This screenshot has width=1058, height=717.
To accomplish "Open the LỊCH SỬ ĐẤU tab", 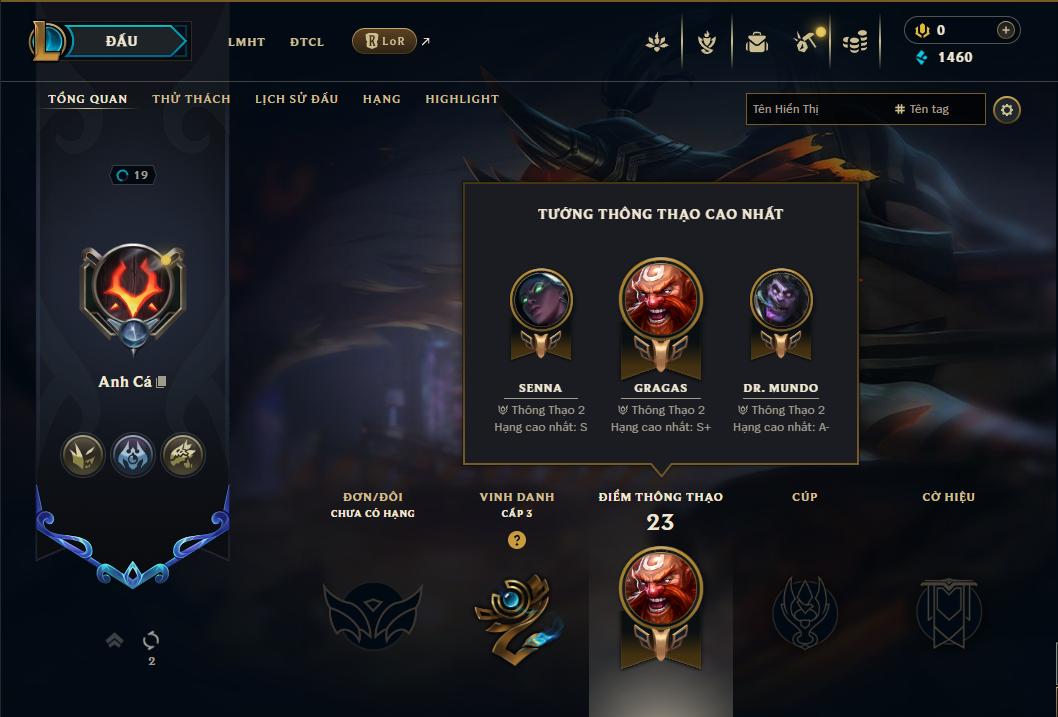I will coord(296,99).
